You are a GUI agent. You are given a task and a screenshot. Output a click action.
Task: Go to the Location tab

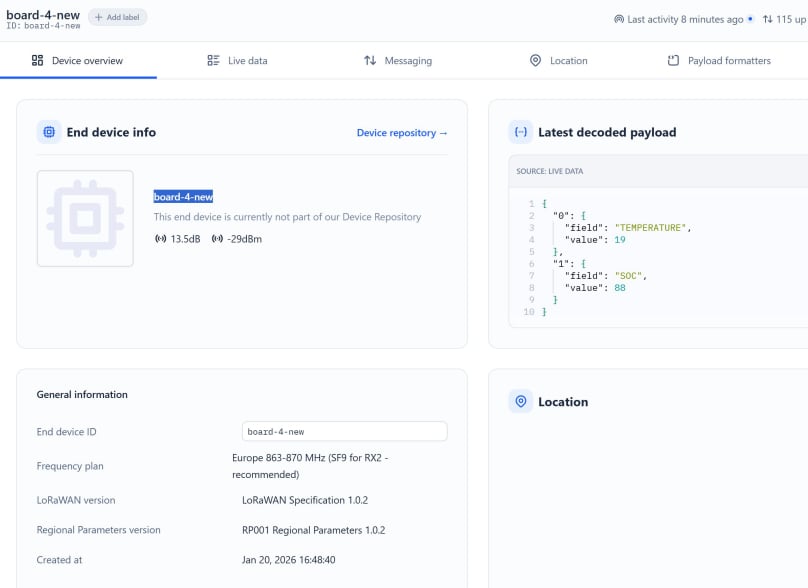pos(558,61)
